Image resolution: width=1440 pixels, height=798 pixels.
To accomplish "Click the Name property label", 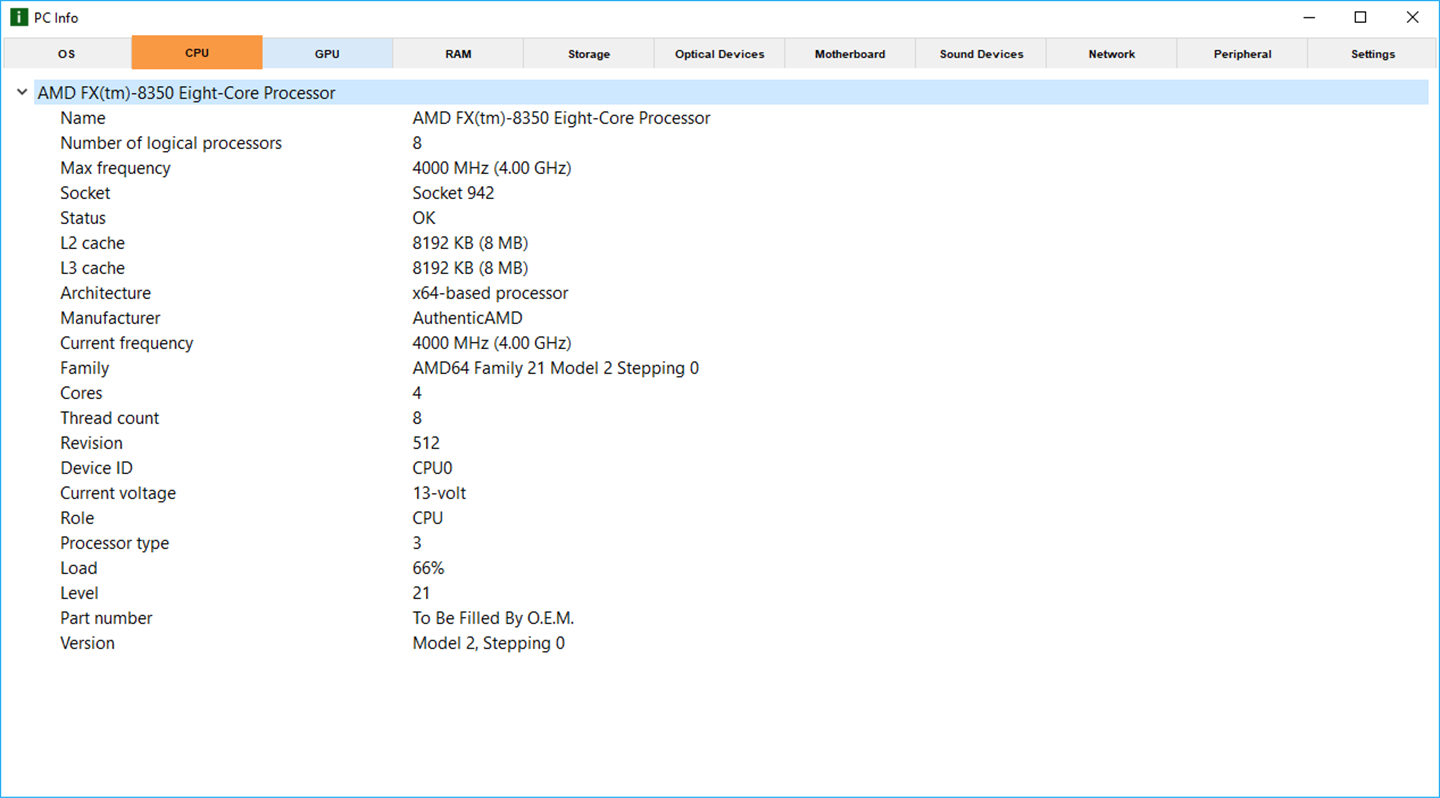I will click(83, 118).
